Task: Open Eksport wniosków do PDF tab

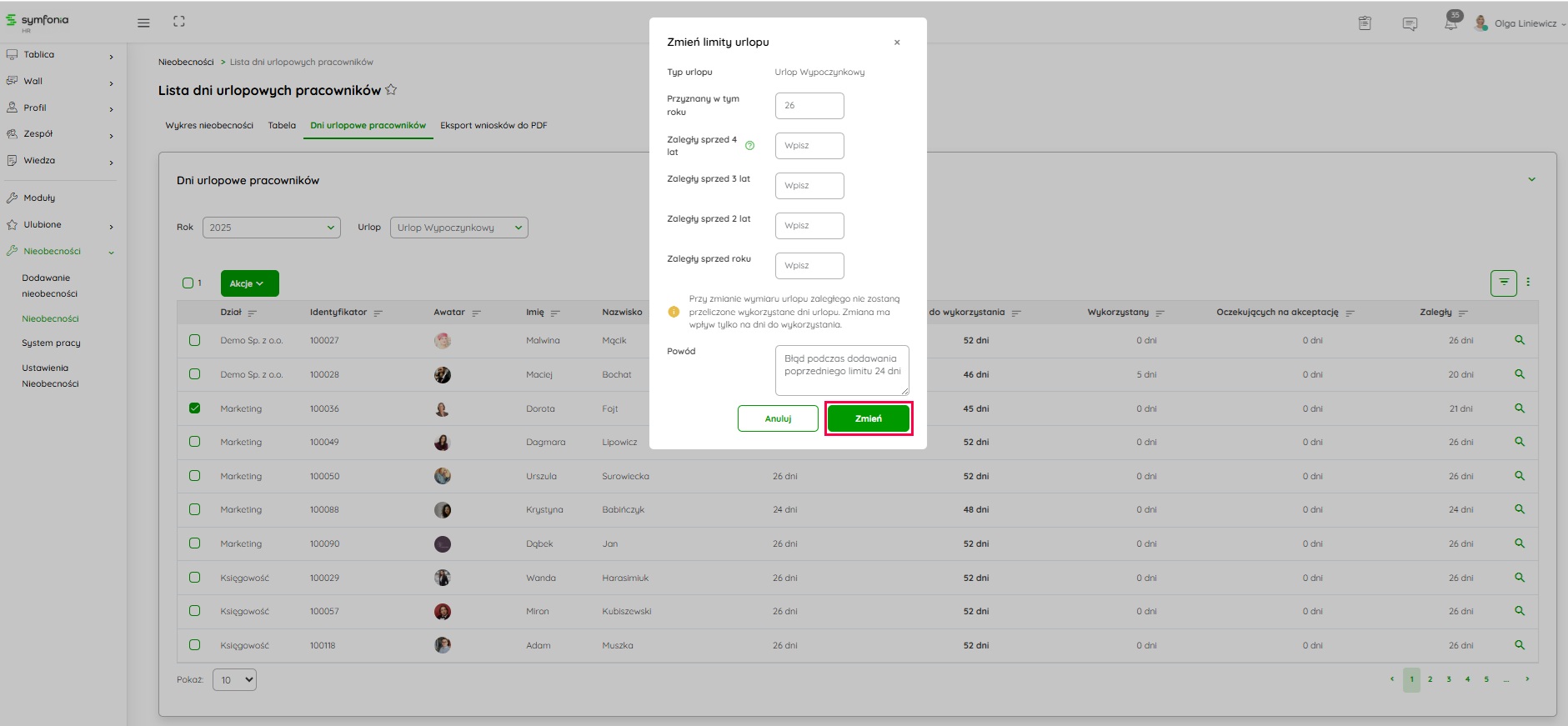Action: click(x=493, y=125)
